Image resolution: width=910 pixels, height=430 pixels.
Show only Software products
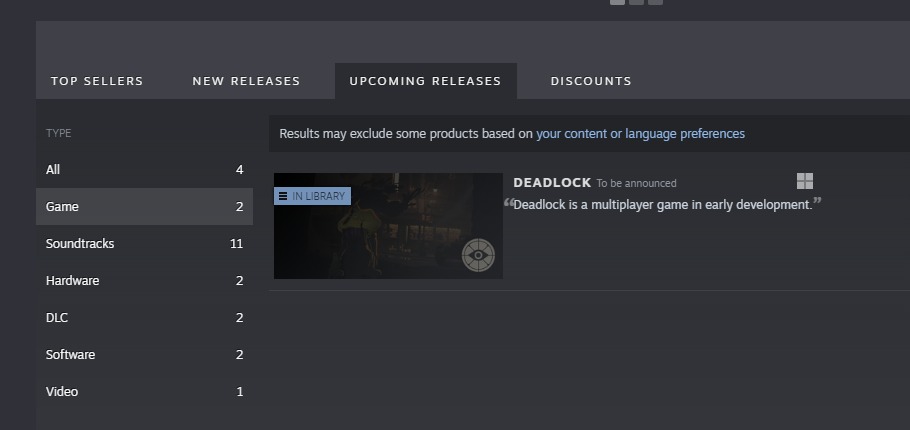pyautogui.click(x=144, y=355)
